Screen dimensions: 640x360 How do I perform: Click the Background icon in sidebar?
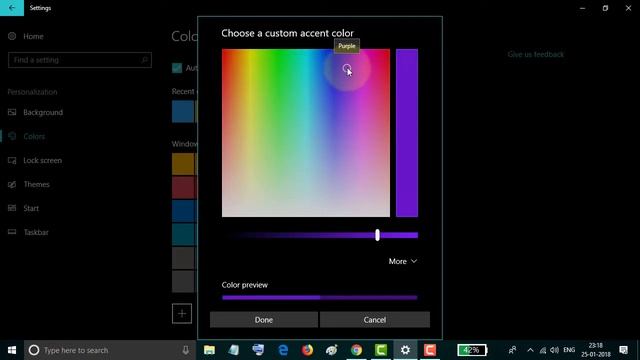click(x=12, y=112)
